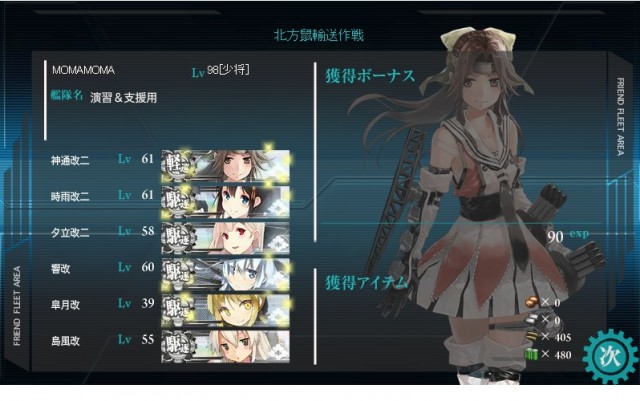Select 時雨改二 ship banner thumbnail
This screenshot has height=401, width=640.
coord(226,202)
